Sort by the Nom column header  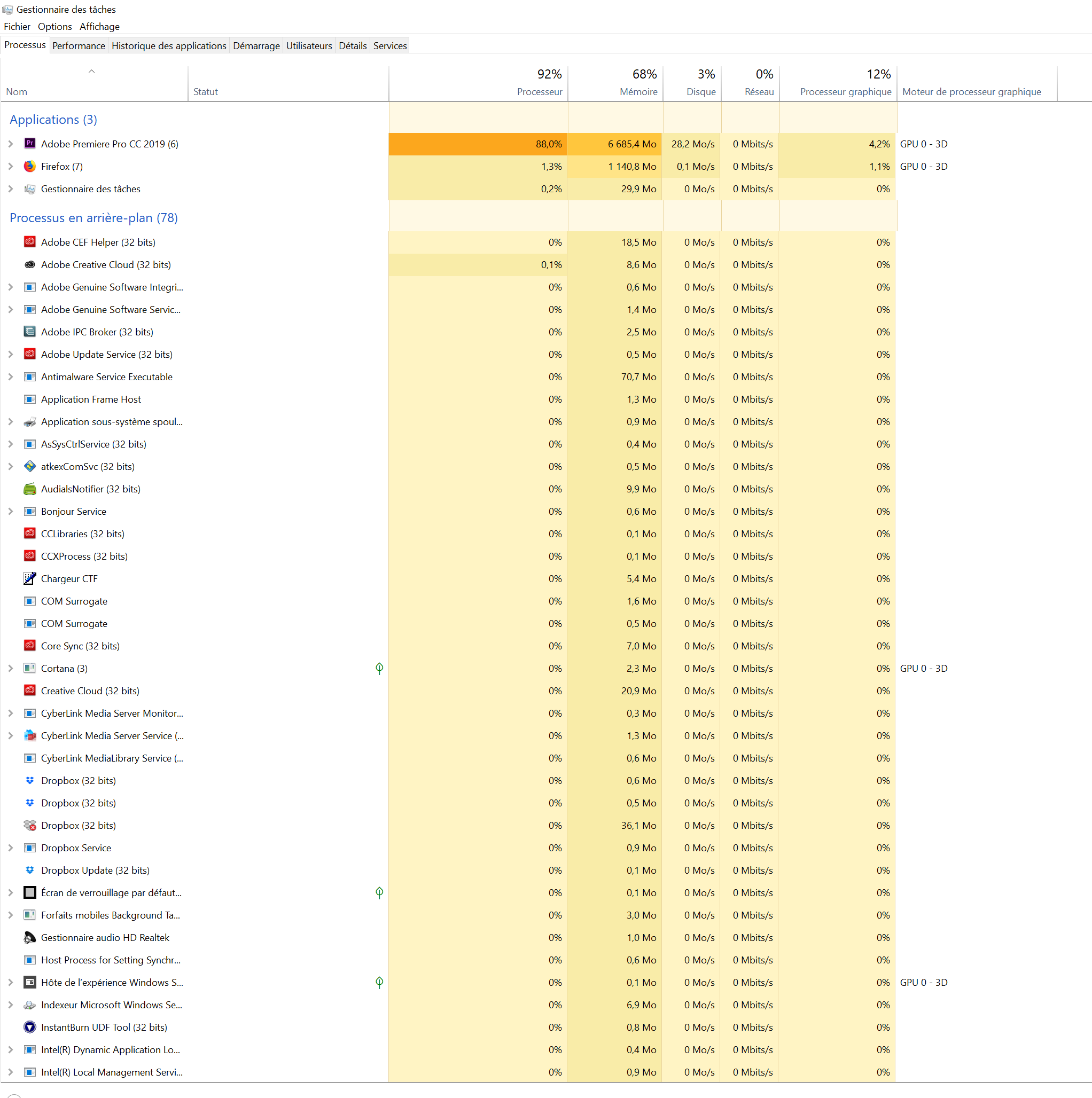94,83
